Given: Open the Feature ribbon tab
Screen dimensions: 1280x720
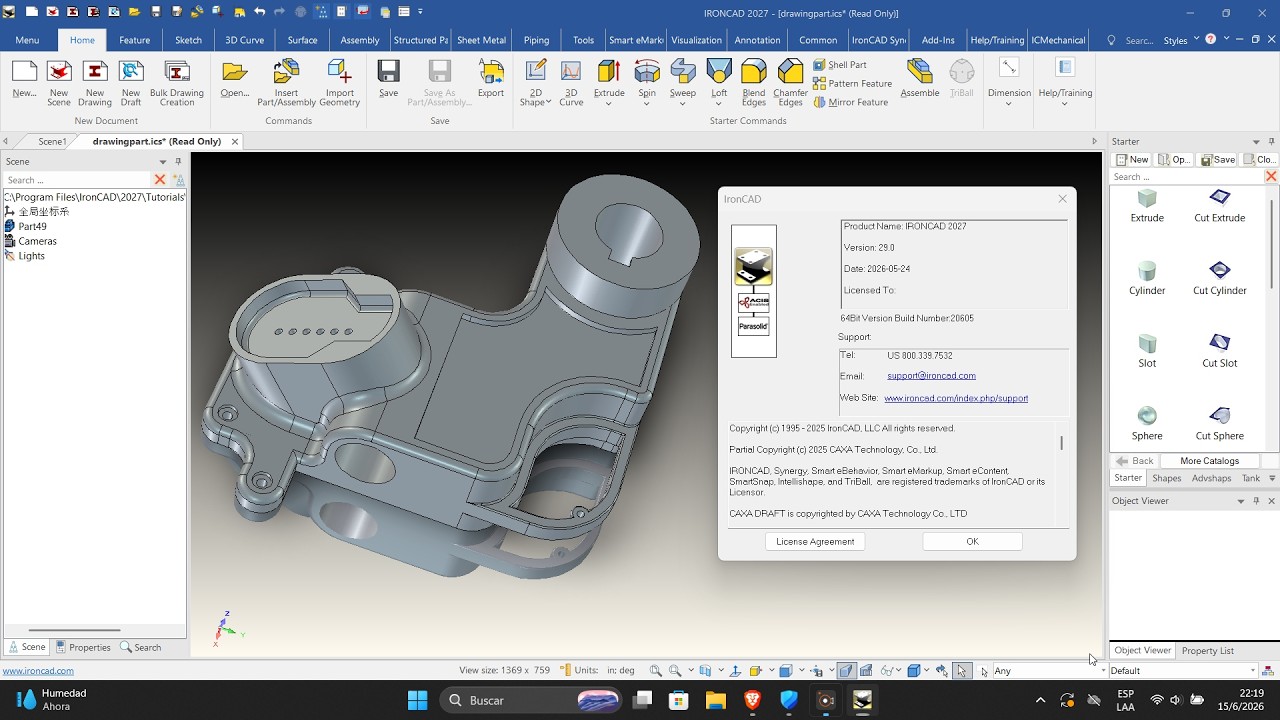Looking at the screenshot, I should coord(134,40).
